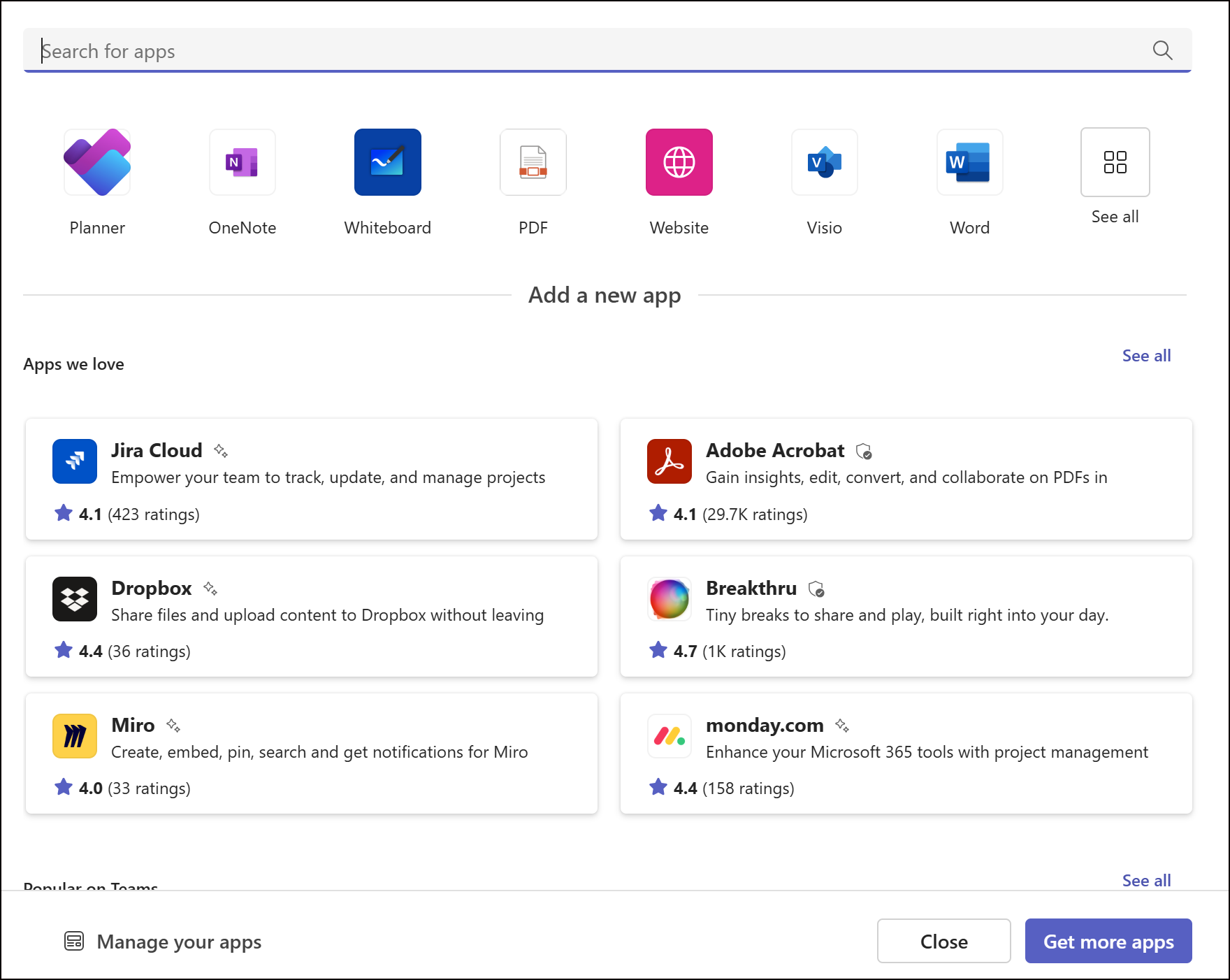1230x980 pixels.
Task: Open the Planner app icon
Action: click(x=97, y=162)
